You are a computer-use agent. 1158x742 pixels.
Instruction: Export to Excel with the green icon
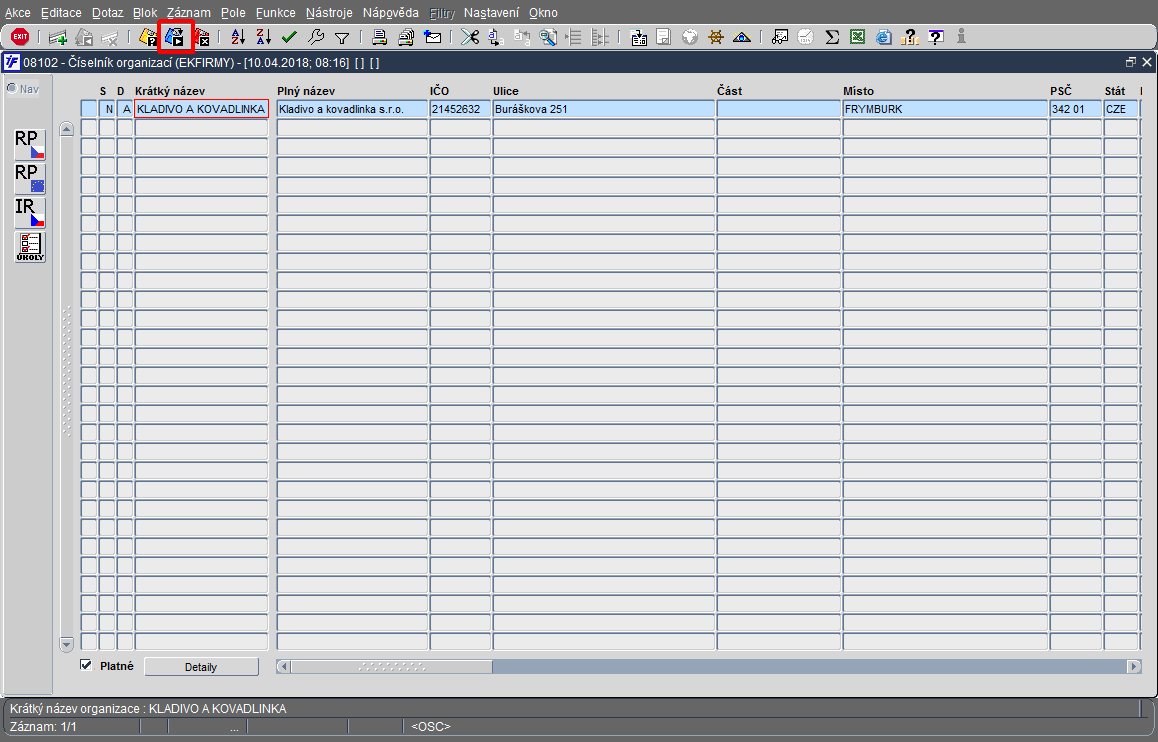click(x=857, y=37)
